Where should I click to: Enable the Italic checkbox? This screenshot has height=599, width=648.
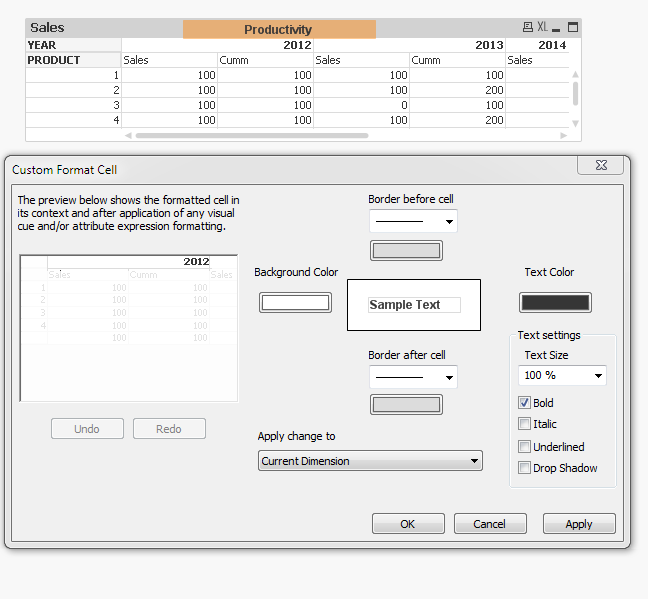[x=524, y=424]
